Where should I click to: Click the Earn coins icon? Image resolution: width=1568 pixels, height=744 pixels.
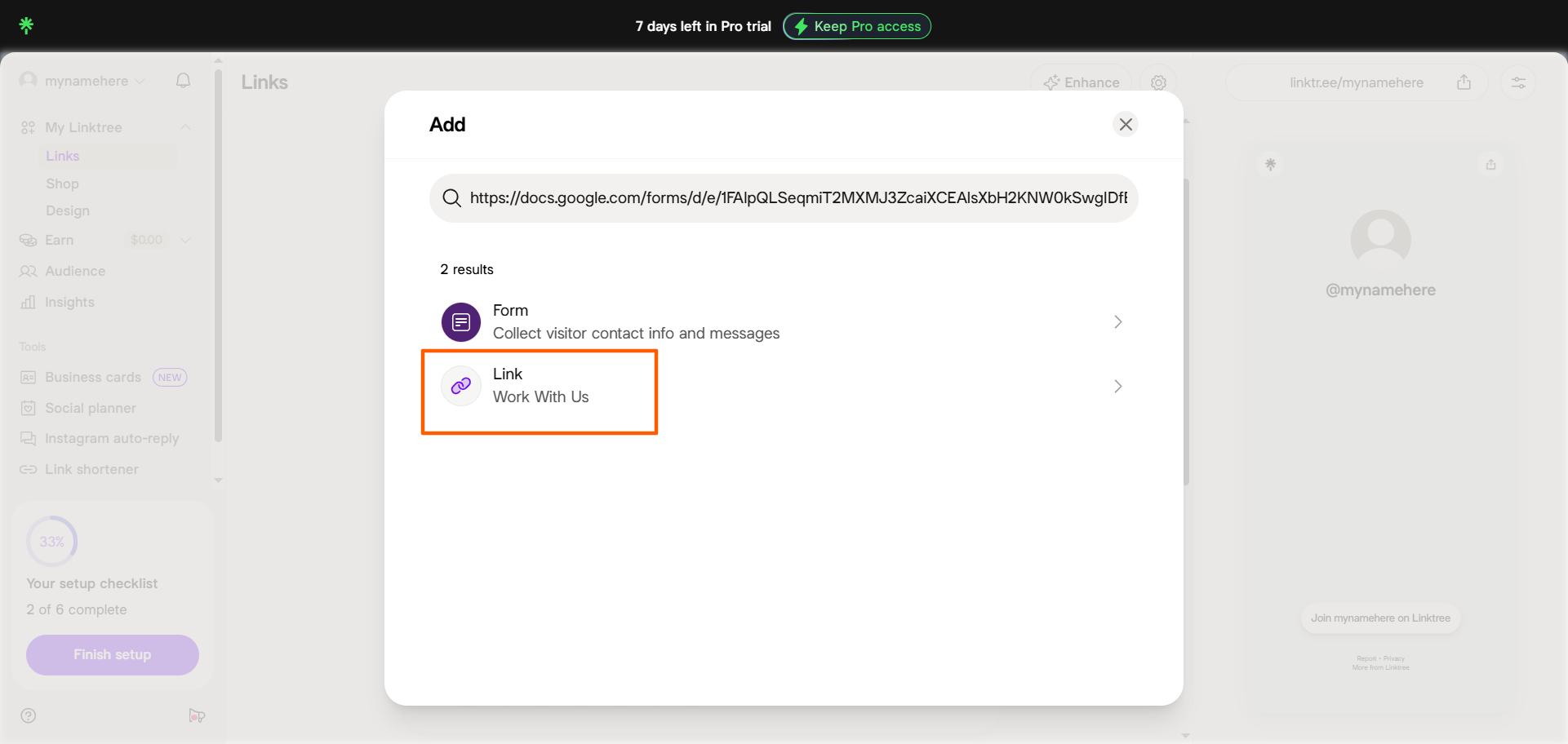pyautogui.click(x=28, y=240)
